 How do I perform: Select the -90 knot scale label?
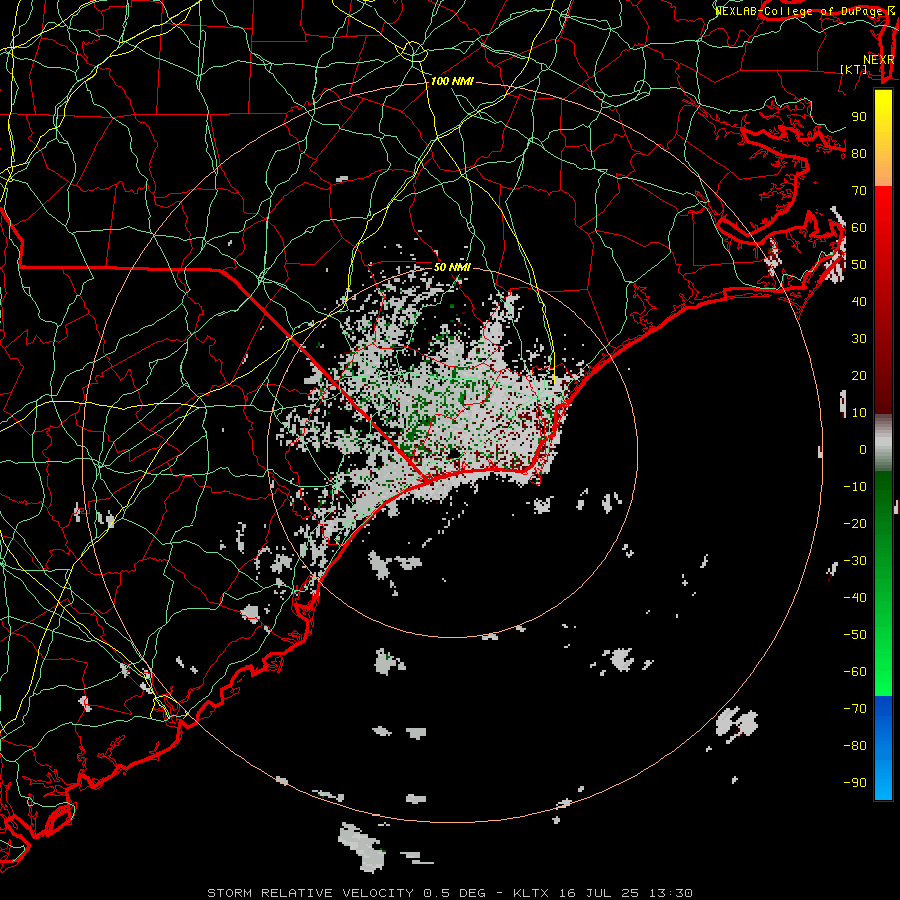click(x=855, y=782)
